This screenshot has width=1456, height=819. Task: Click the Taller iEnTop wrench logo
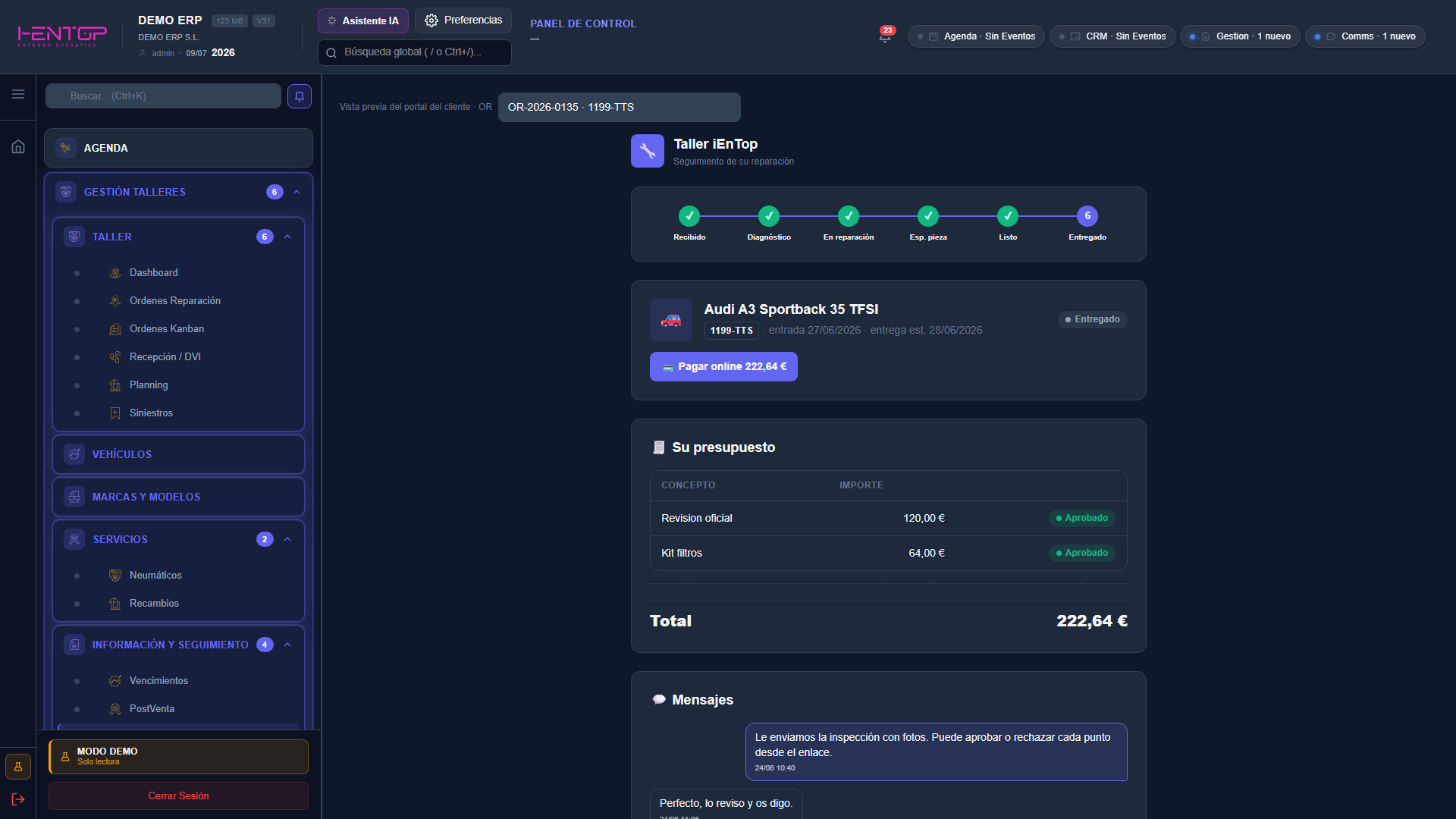[x=648, y=151]
